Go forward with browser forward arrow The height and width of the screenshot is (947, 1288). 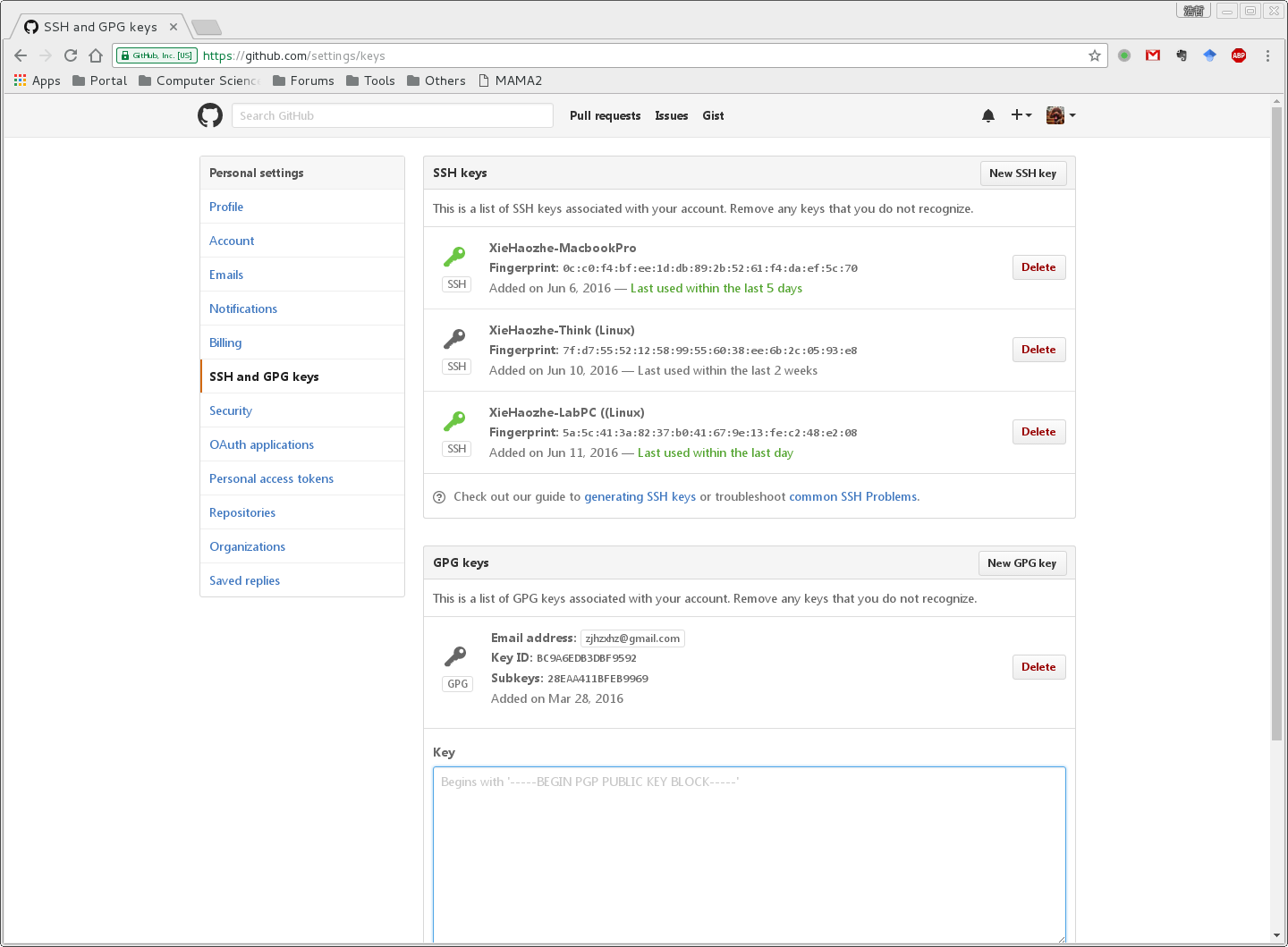pos(46,55)
